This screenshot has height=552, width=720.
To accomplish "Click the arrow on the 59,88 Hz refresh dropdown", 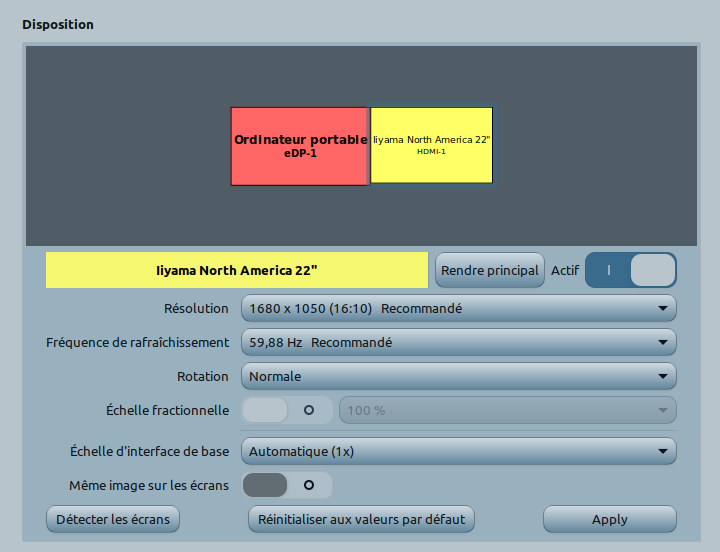I will point(662,343).
